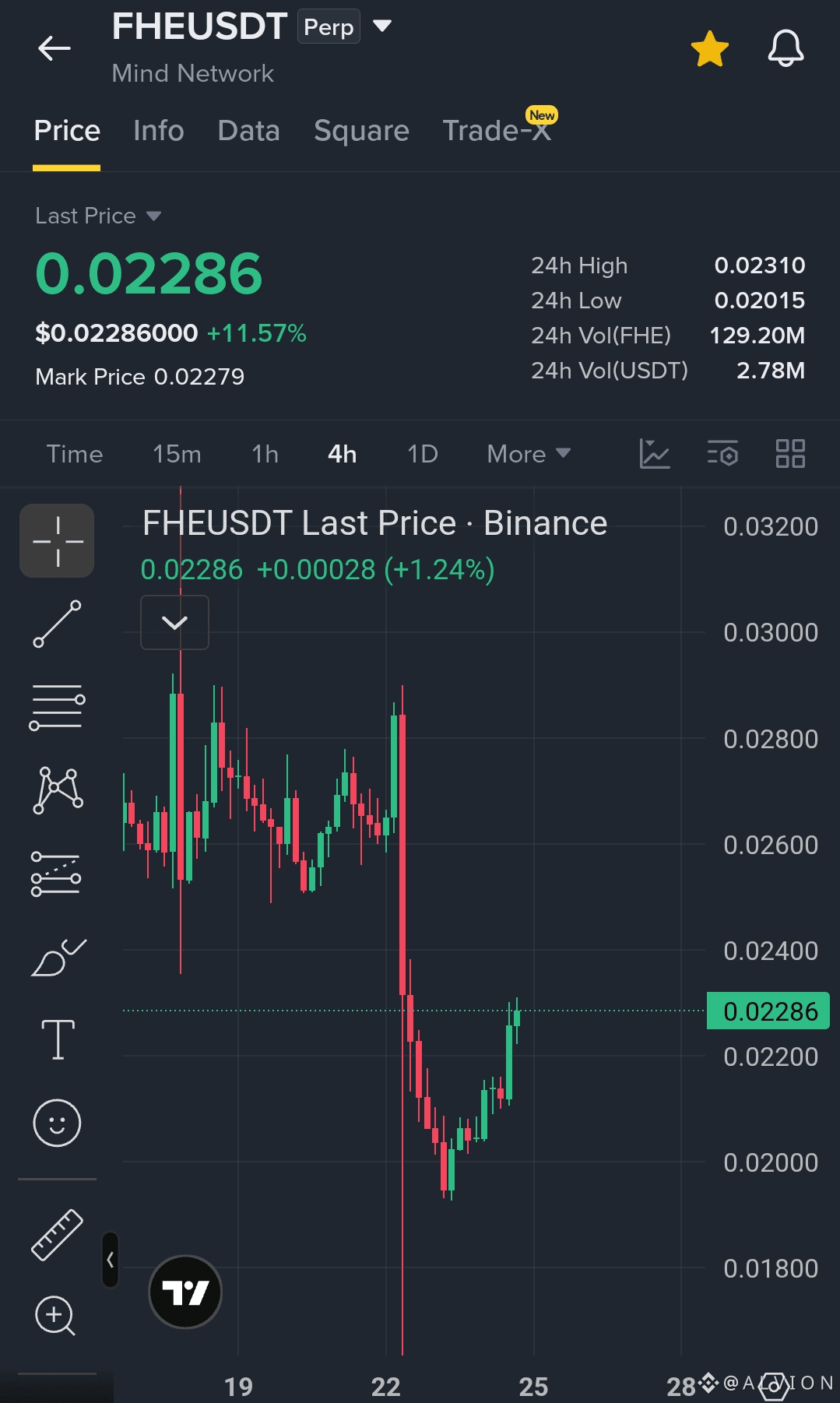Click the FHEUSDT Last Price Binance title
The image size is (840, 1403).
click(x=374, y=523)
